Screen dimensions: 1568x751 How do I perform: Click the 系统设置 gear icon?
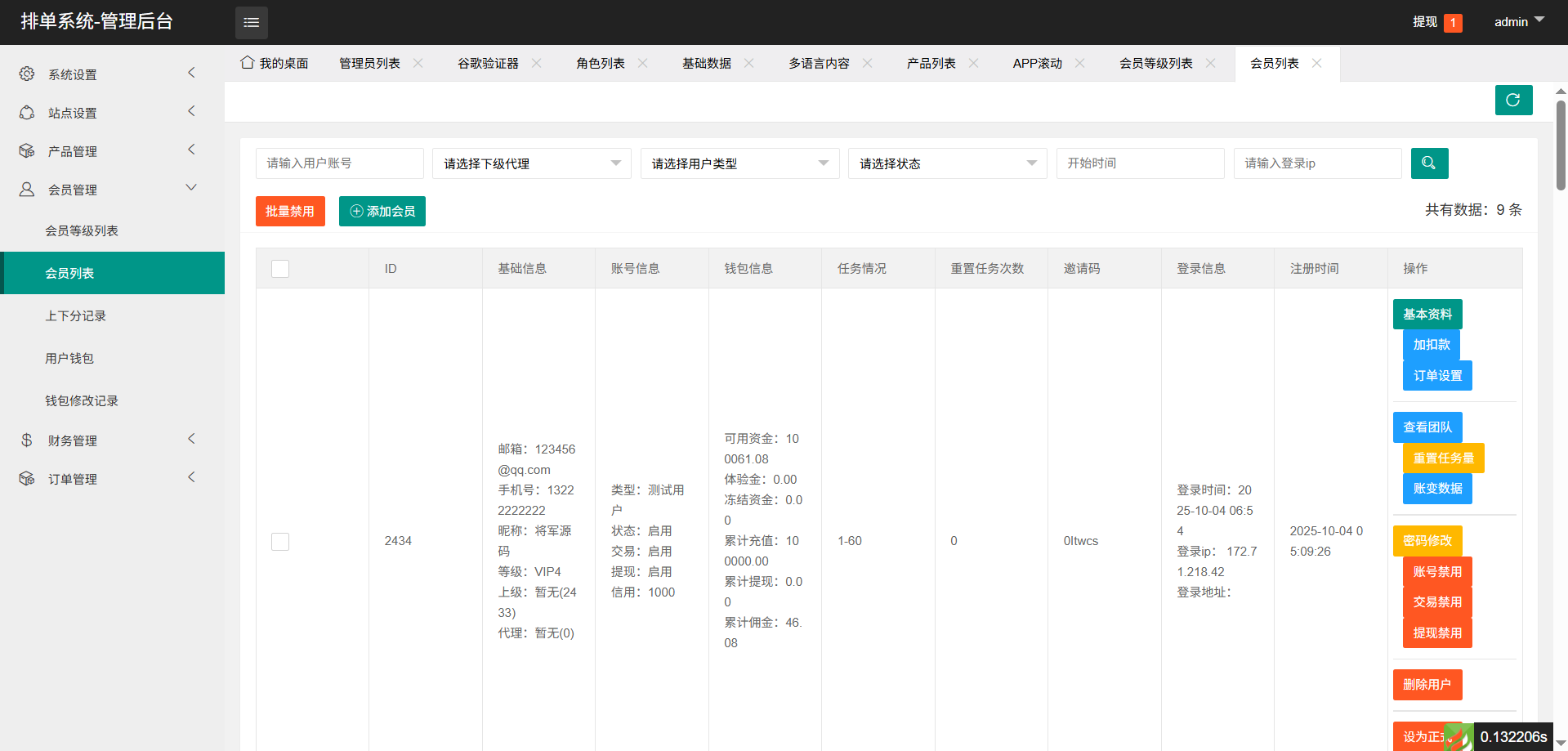[27, 74]
